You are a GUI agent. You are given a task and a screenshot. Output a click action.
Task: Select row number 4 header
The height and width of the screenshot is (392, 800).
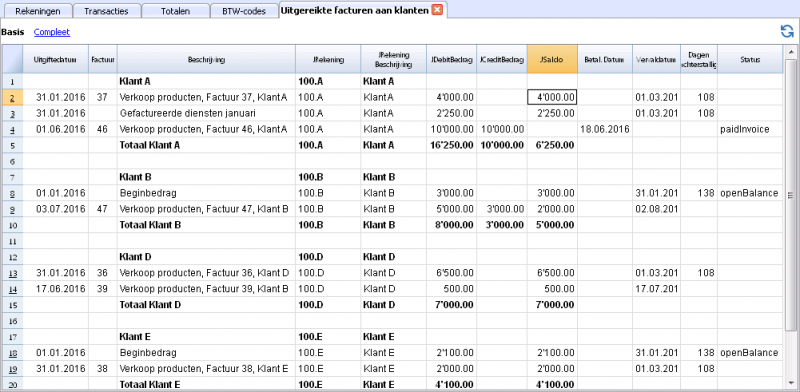(x=12, y=129)
